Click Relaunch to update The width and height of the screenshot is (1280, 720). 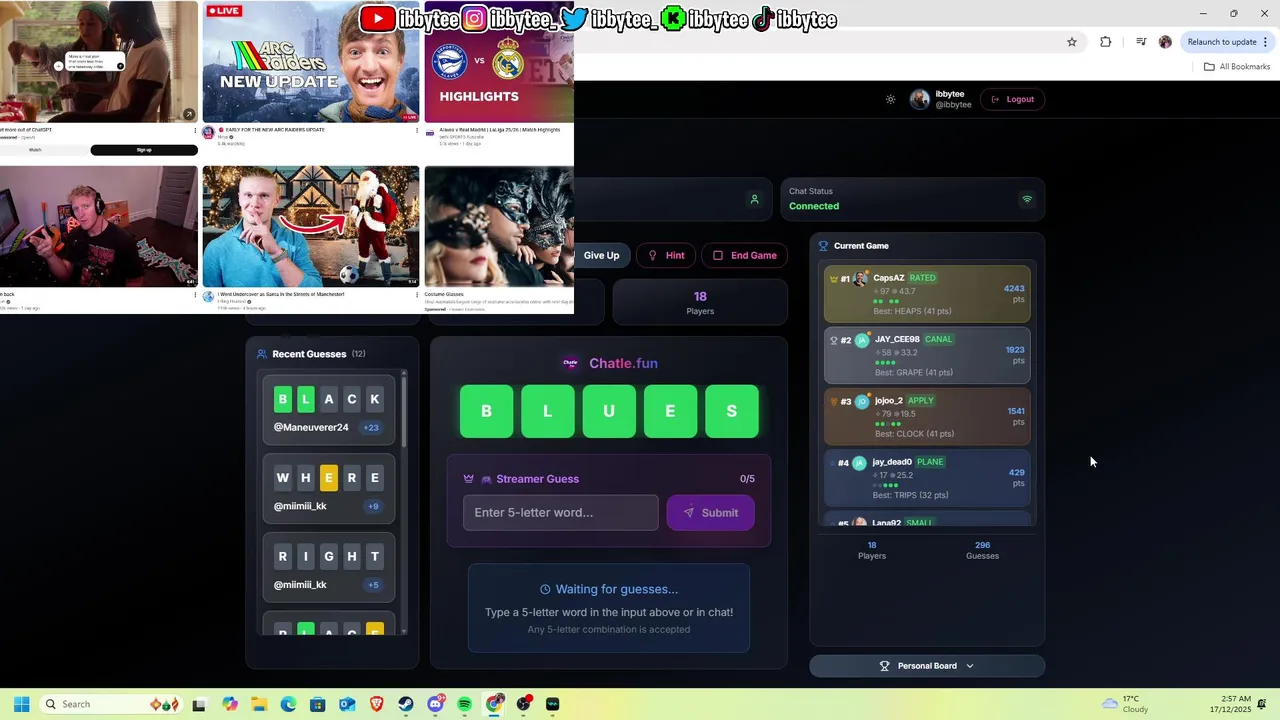click(1222, 42)
